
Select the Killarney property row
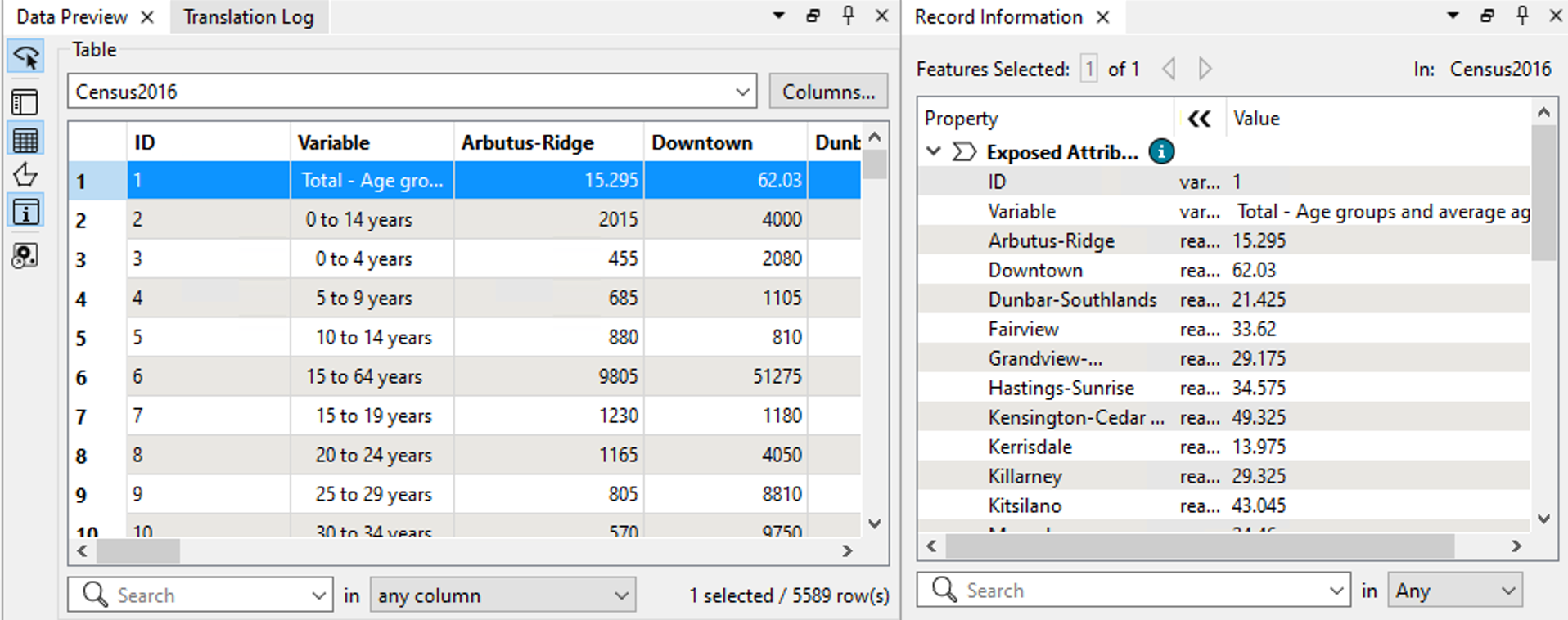click(x=1223, y=476)
